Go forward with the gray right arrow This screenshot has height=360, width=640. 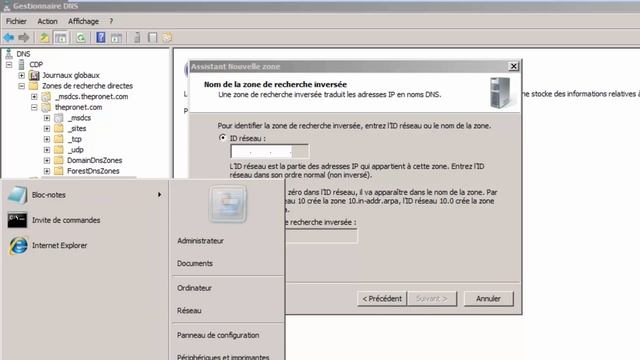pos(24,38)
